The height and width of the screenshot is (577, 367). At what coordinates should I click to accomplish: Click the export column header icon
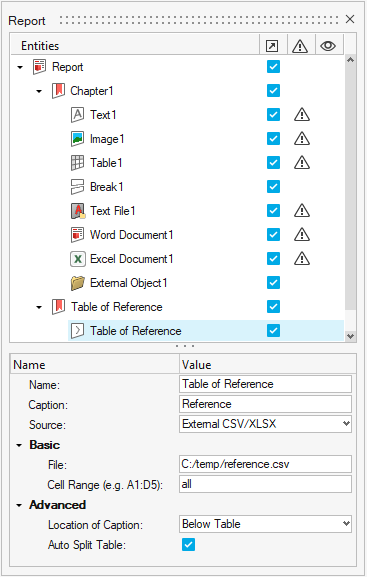coord(272,46)
